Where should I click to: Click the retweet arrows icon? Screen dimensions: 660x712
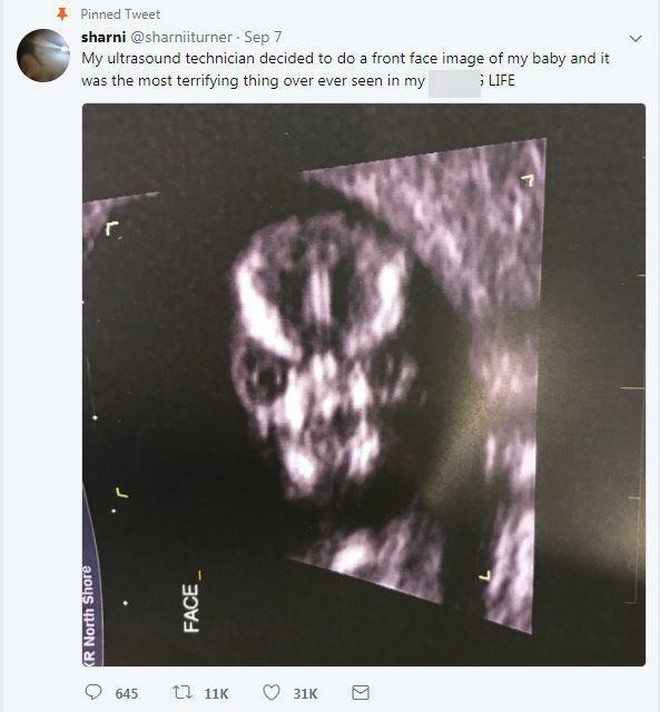click(183, 692)
